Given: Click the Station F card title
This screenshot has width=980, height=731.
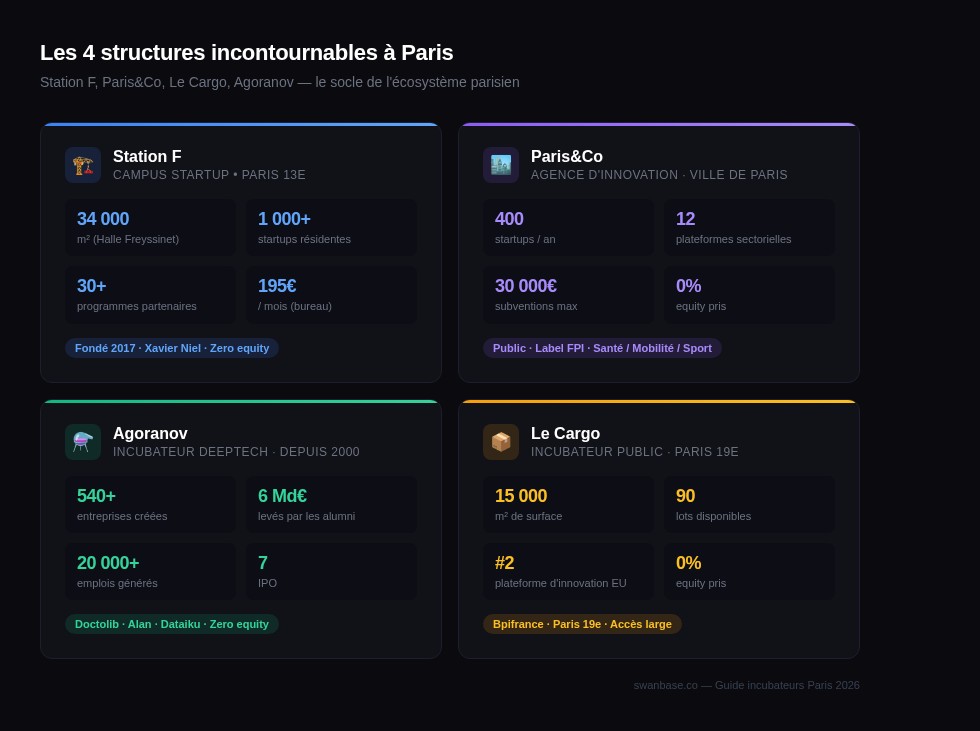Looking at the screenshot, I should 147,156.
